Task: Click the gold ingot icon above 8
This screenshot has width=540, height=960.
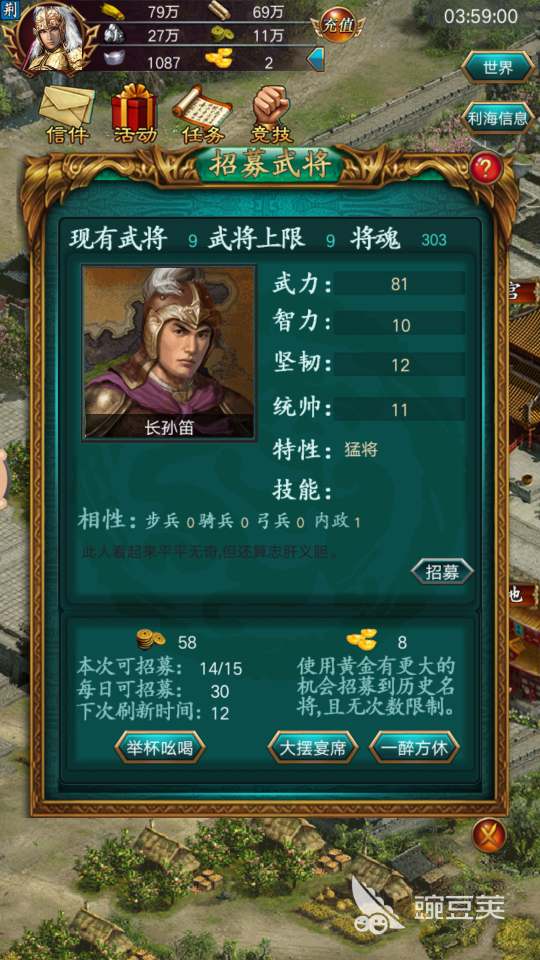Action: pyautogui.click(x=362, y=639)
